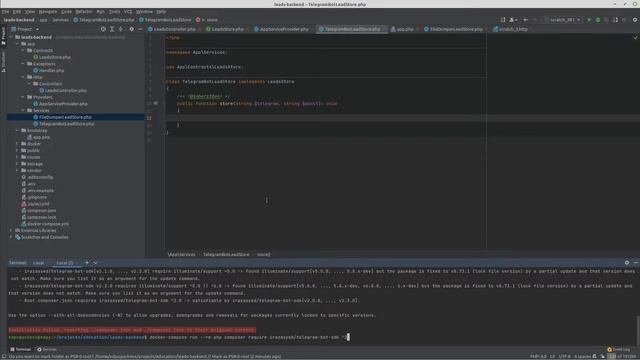Click the inspections checkmark at editor top right
This screenshot has height=360, width=640.
point(635,38)
